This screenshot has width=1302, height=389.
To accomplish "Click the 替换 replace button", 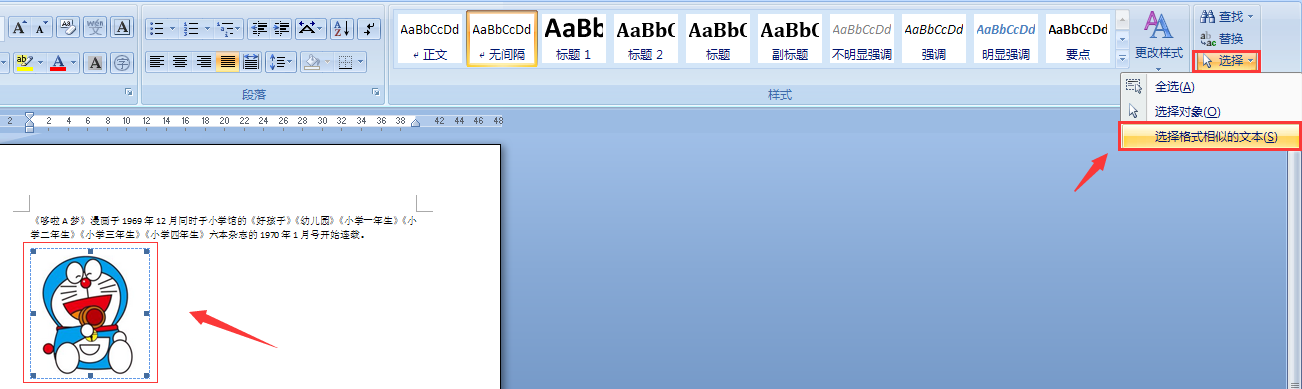I will click(1222, 38).
